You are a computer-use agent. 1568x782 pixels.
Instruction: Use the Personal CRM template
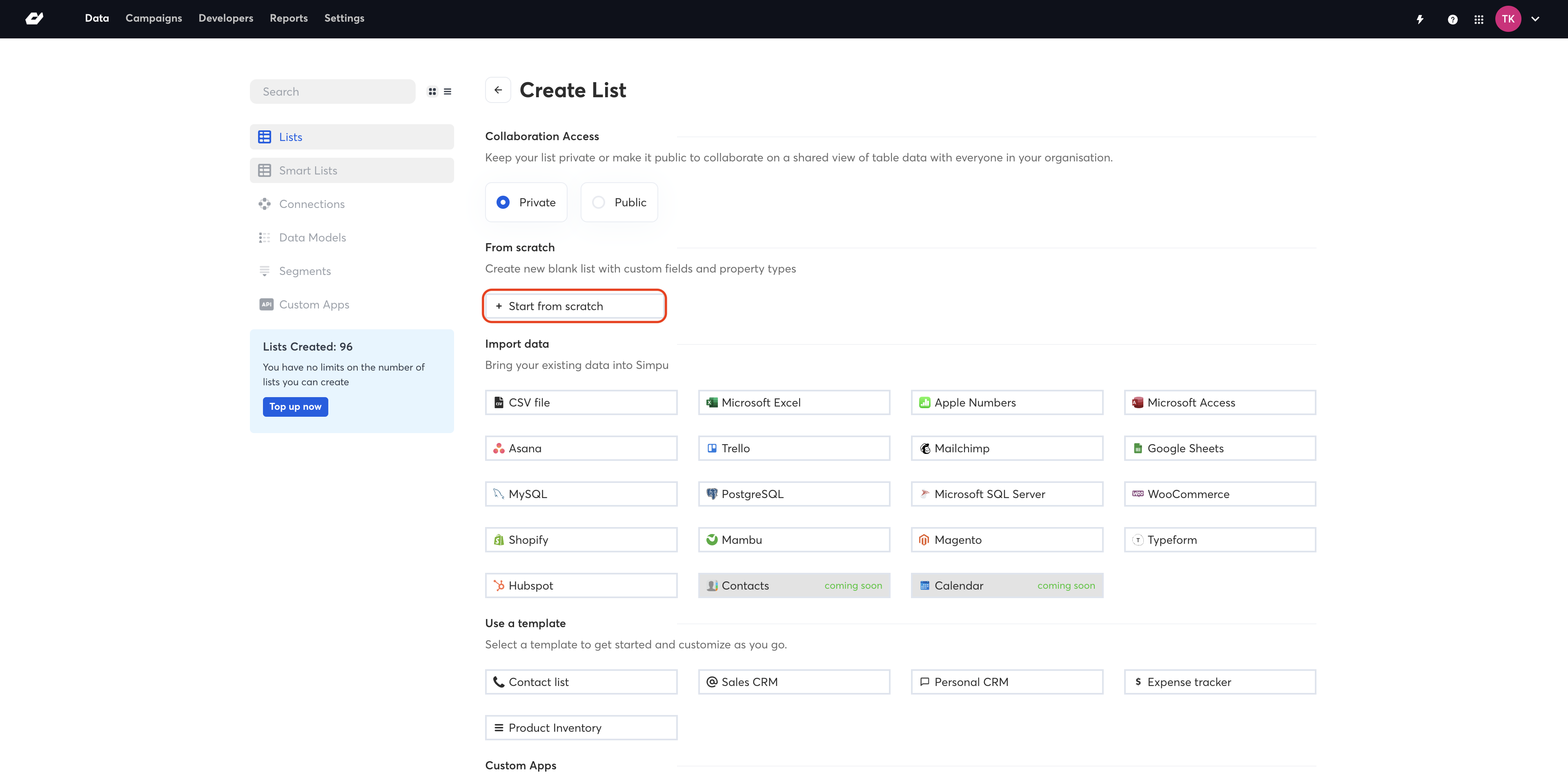tap(1007, 682)
